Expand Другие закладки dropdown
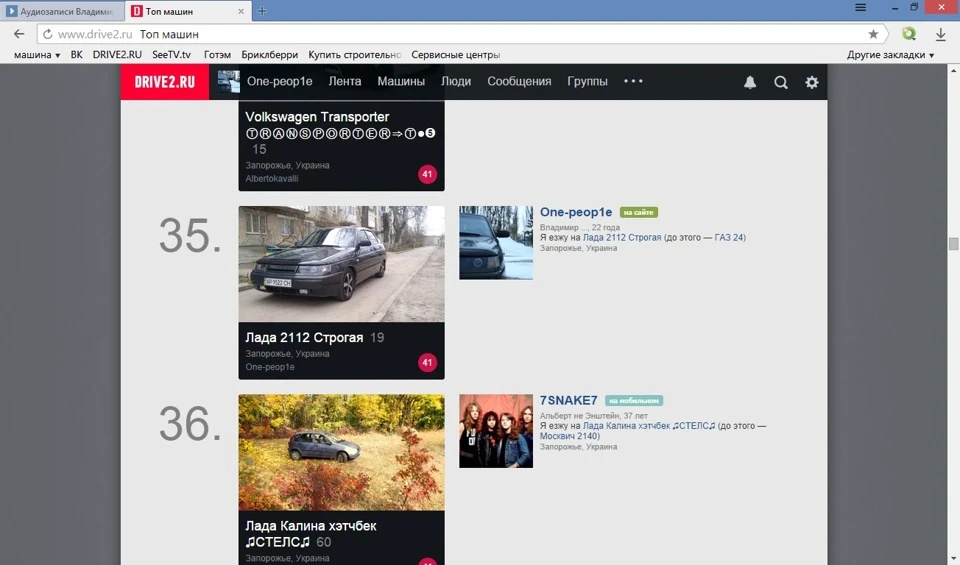 click(x=890, y=54)
